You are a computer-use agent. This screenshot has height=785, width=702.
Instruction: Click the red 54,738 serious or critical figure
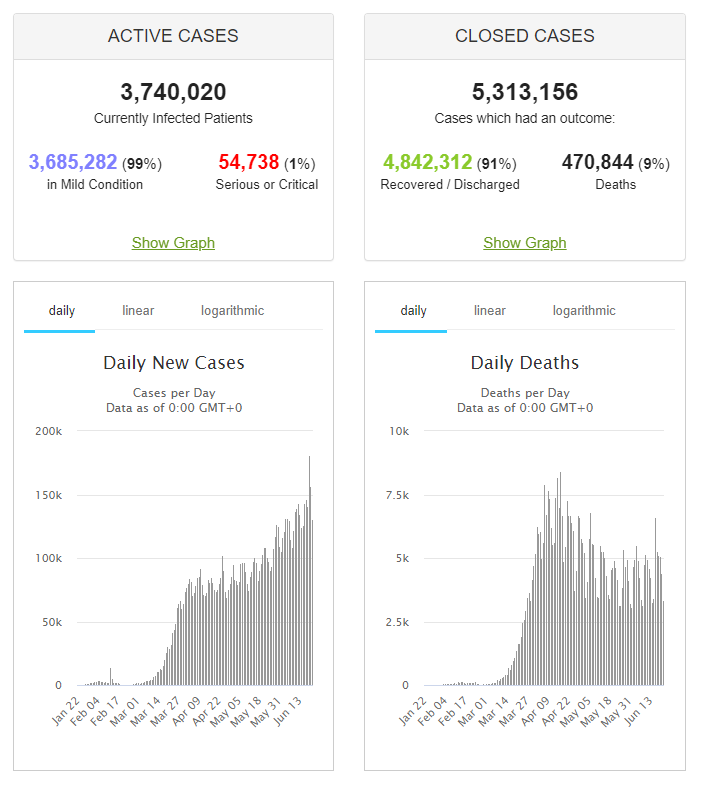[x=248, y=162]
